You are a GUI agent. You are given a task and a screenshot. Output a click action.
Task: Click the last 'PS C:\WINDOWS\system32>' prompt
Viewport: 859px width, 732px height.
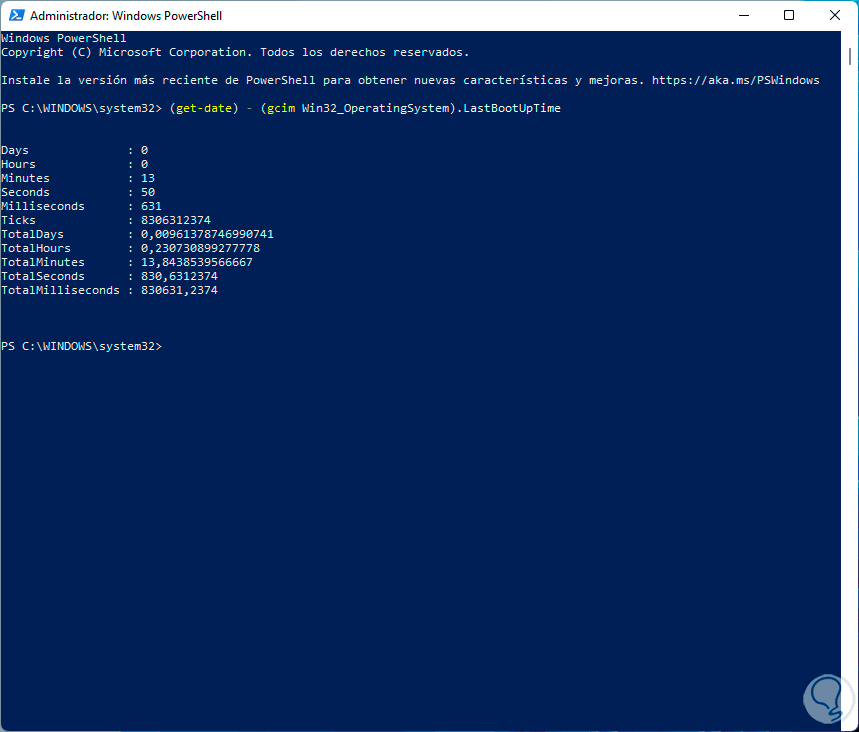point(82,346)
